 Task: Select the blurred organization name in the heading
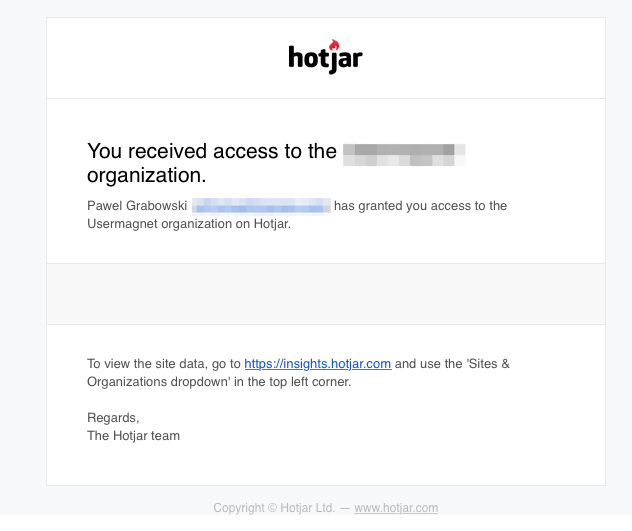tap(404, 154)
